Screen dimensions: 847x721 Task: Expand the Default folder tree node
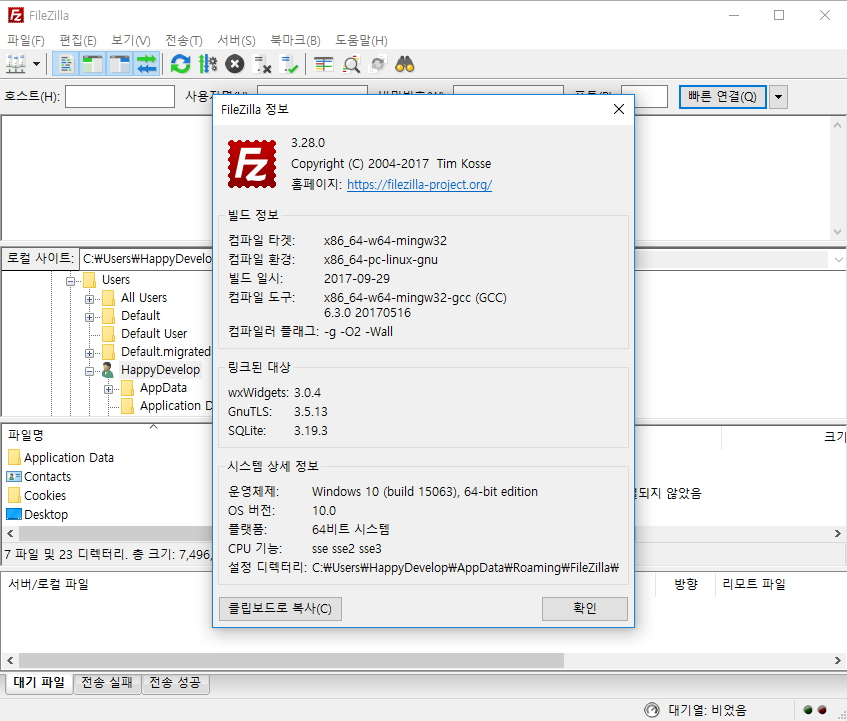coord(89,317)
